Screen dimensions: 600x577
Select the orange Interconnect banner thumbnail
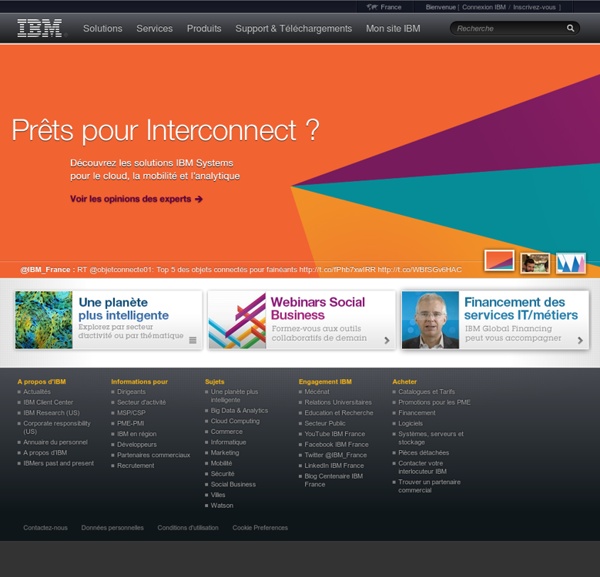tap(499, 261)
